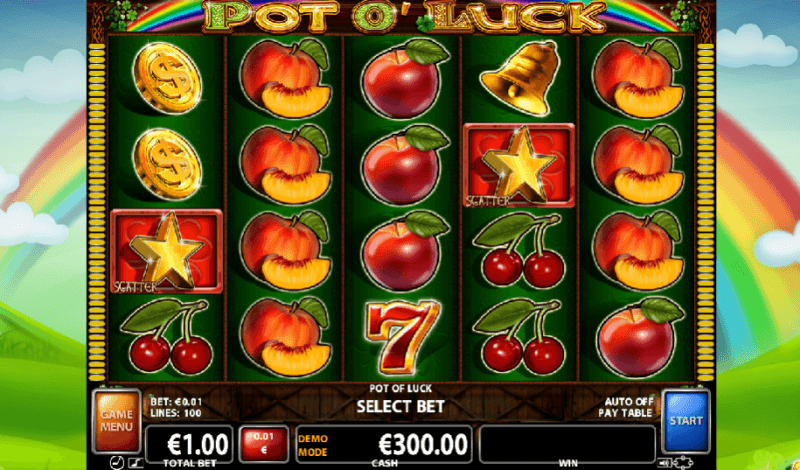Click the empty WIN amount display

pos(567,444)
